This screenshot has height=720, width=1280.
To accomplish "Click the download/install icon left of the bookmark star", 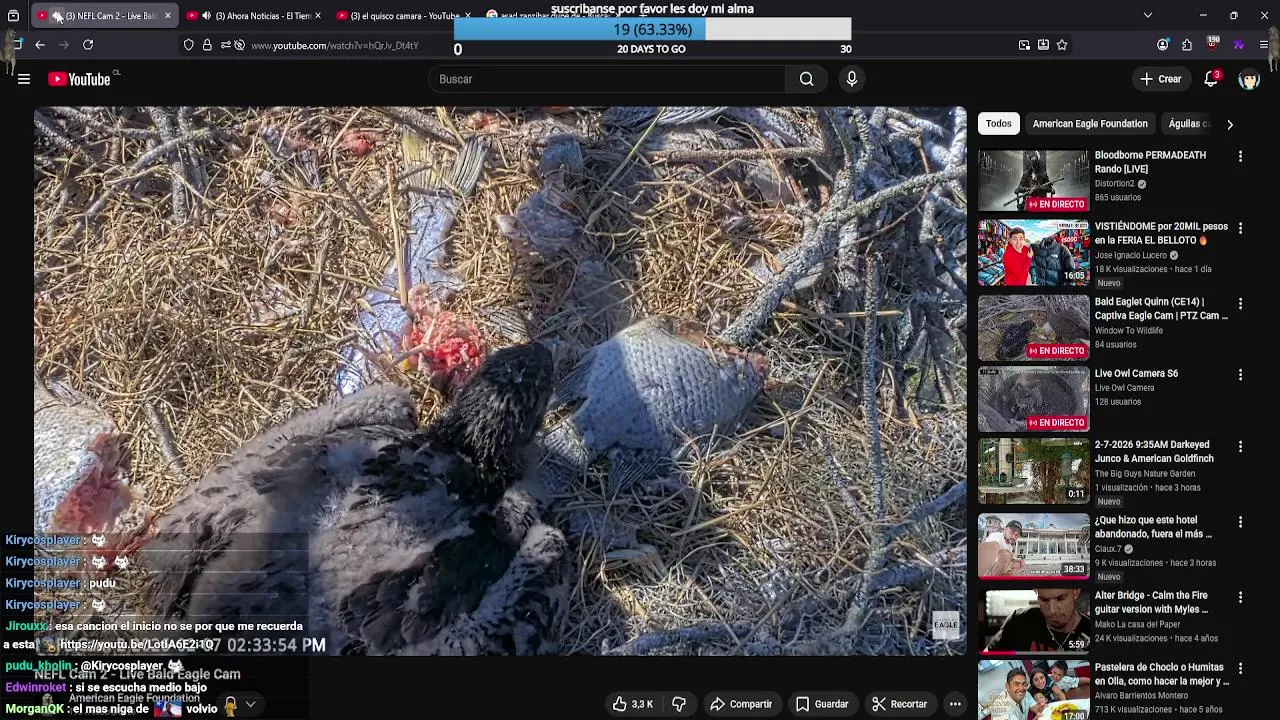I will [1043, 45].
